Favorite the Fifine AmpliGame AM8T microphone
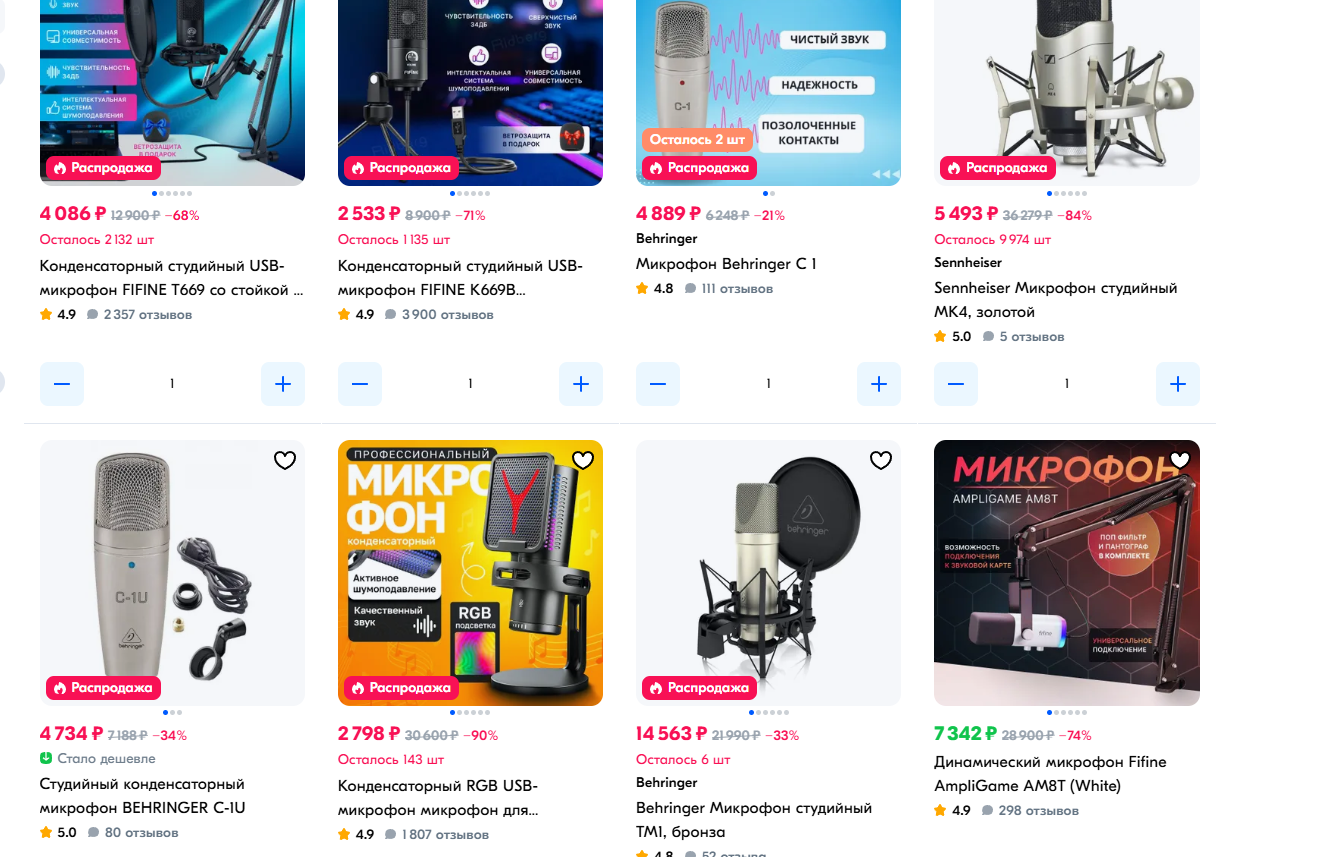 click(x=1180, y=460)
